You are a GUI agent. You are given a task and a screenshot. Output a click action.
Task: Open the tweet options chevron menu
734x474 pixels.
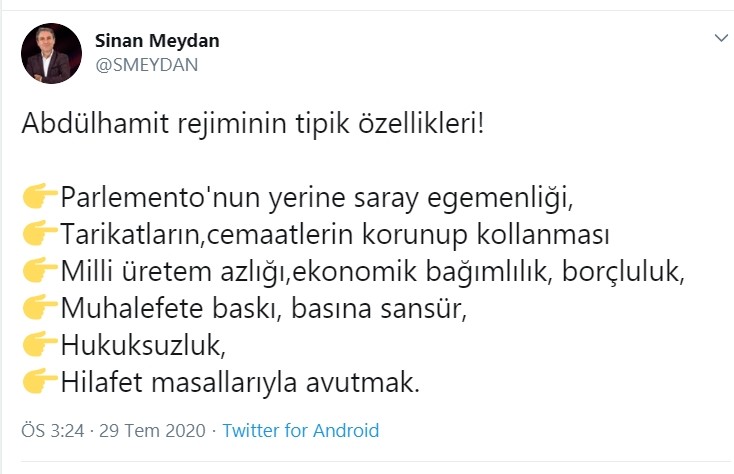pyautogui.click(x=719, y=40)
